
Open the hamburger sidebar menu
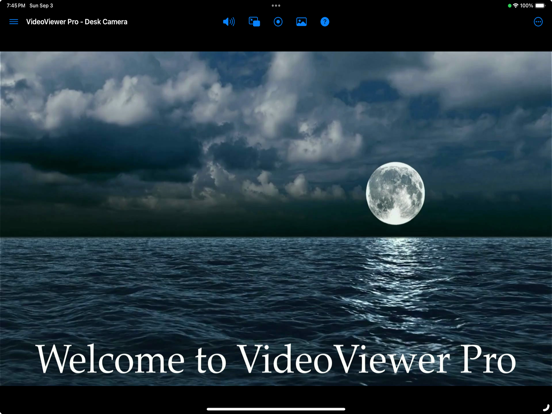coord(14,22)
